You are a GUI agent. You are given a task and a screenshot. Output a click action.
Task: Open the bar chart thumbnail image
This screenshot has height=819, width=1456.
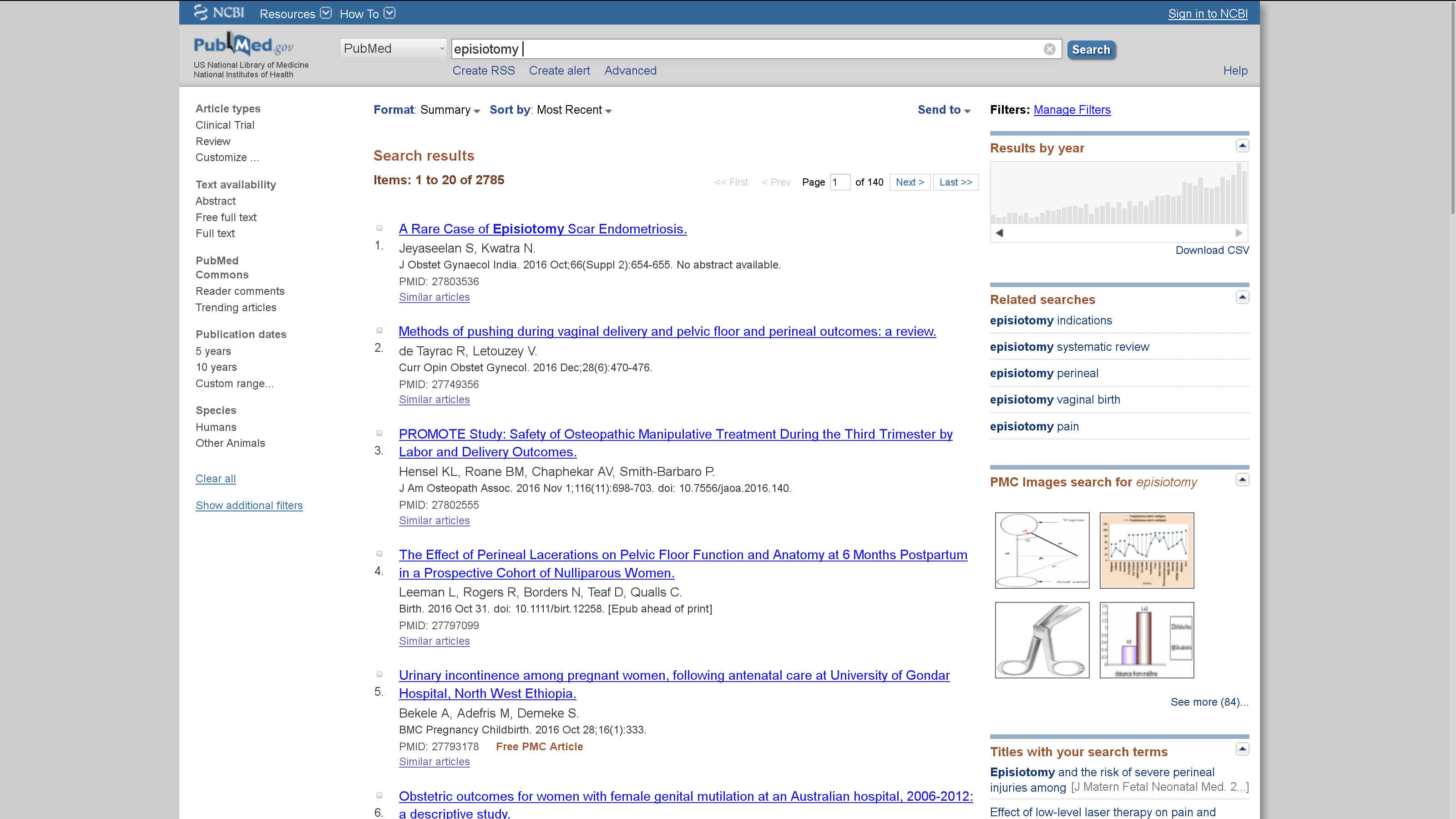1146,640
